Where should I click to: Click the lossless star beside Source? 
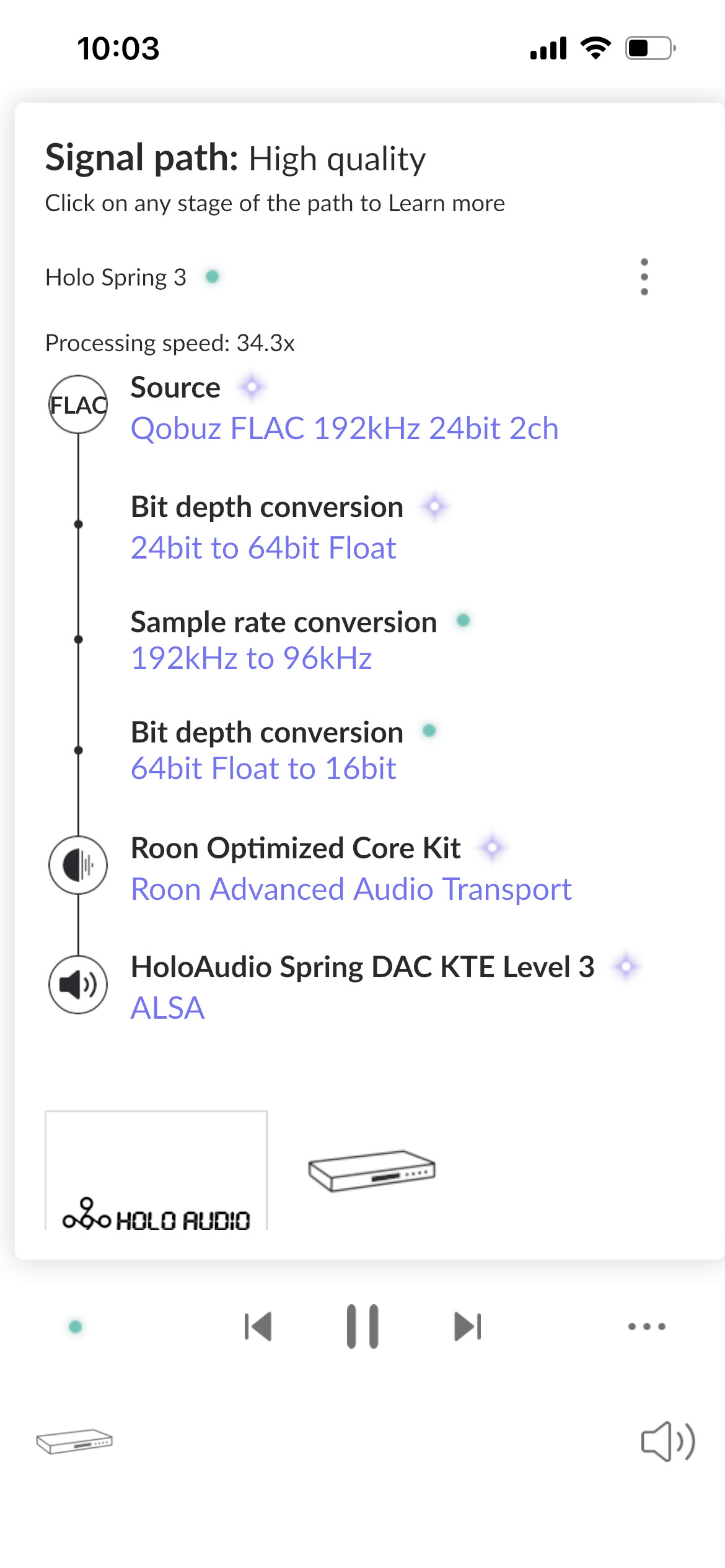(252, 388)
